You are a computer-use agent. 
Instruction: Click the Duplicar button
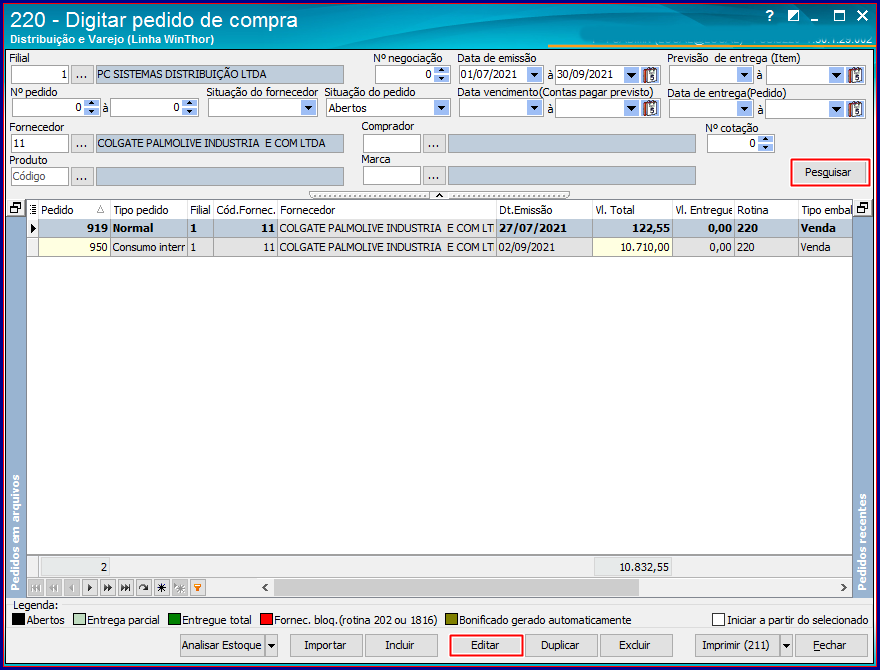pos(561,645)
